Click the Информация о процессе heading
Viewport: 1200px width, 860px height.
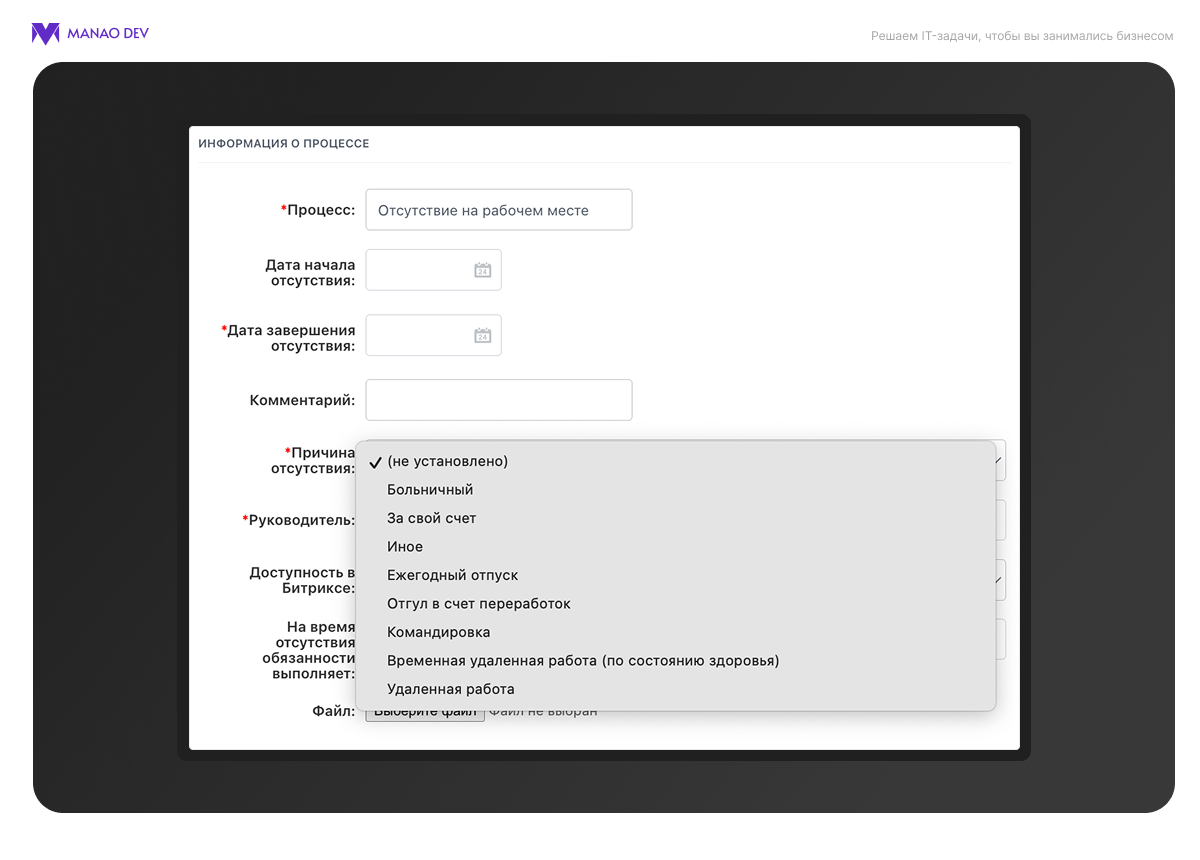click(284, 144)
